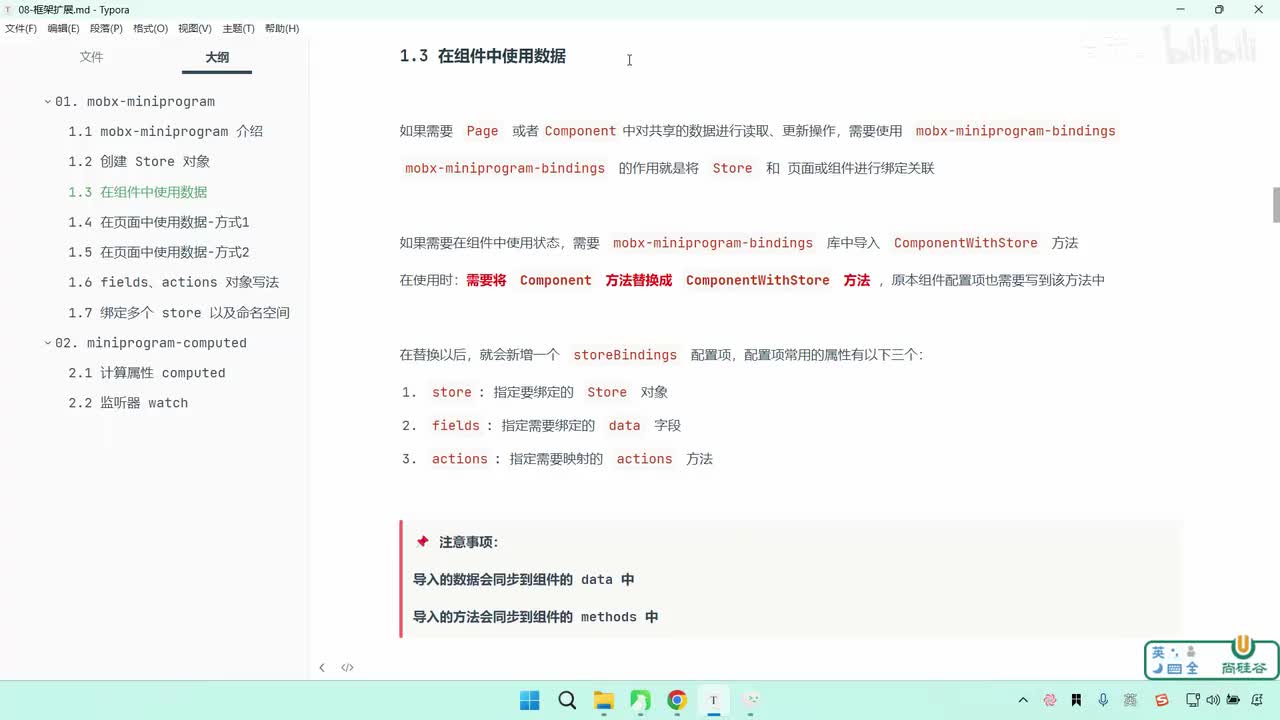Go to 1.1 mobx-miniprogram 介绍 outline item
The image size is (1280, 720).
[165, 132]
